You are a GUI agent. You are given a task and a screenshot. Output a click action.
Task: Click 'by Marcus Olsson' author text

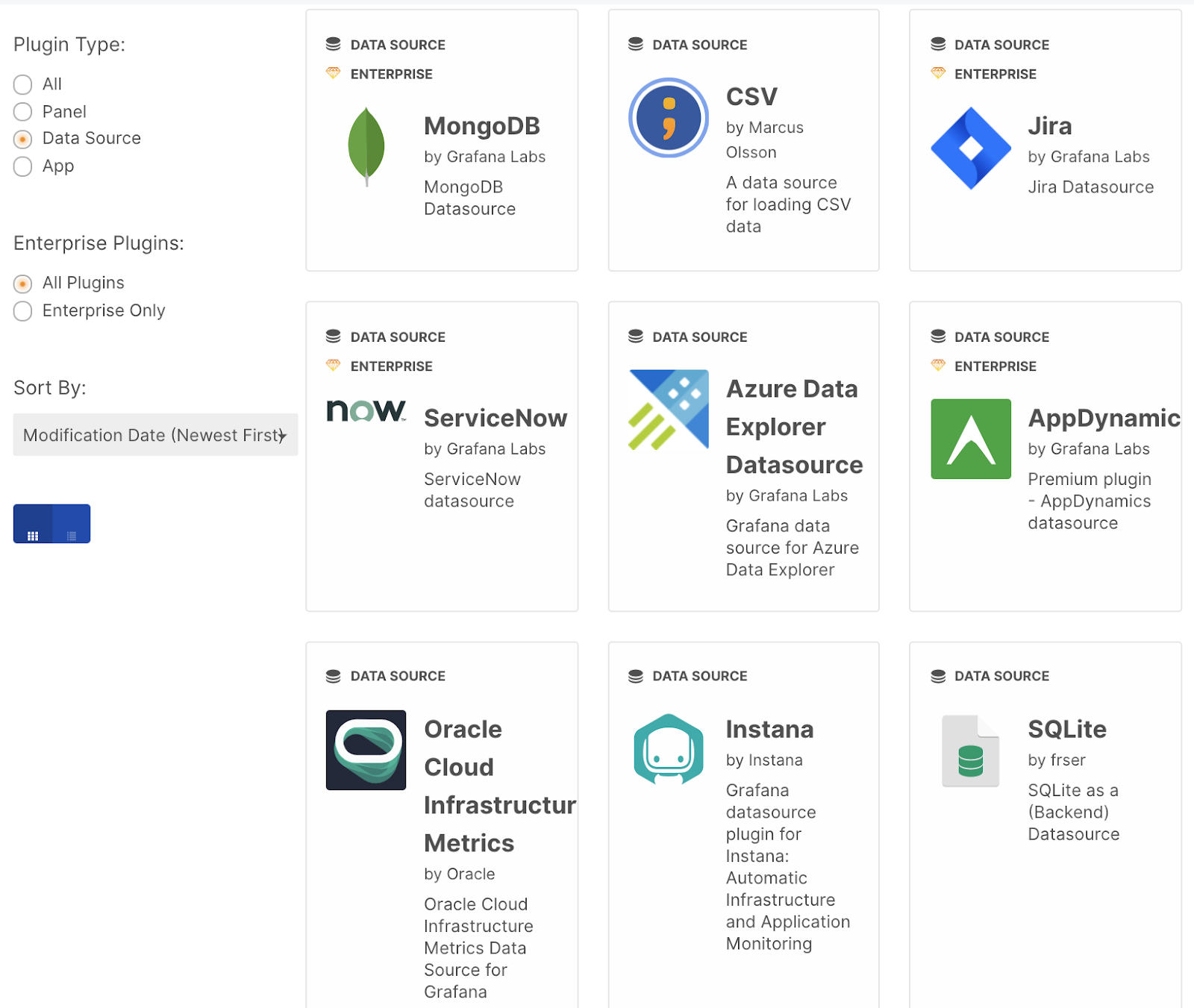coord(765,140)
